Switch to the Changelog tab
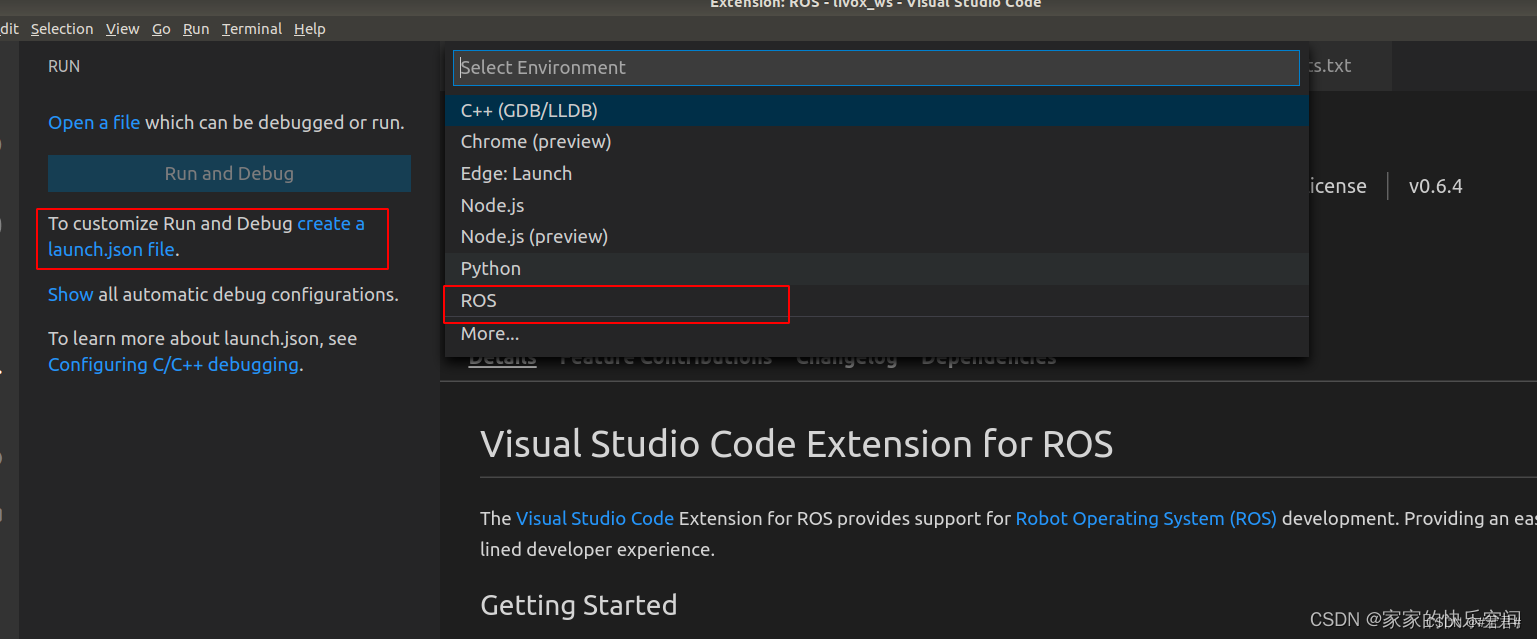Screen dimensions: 1537x639 pyautogui.click(x=846, y=356)
